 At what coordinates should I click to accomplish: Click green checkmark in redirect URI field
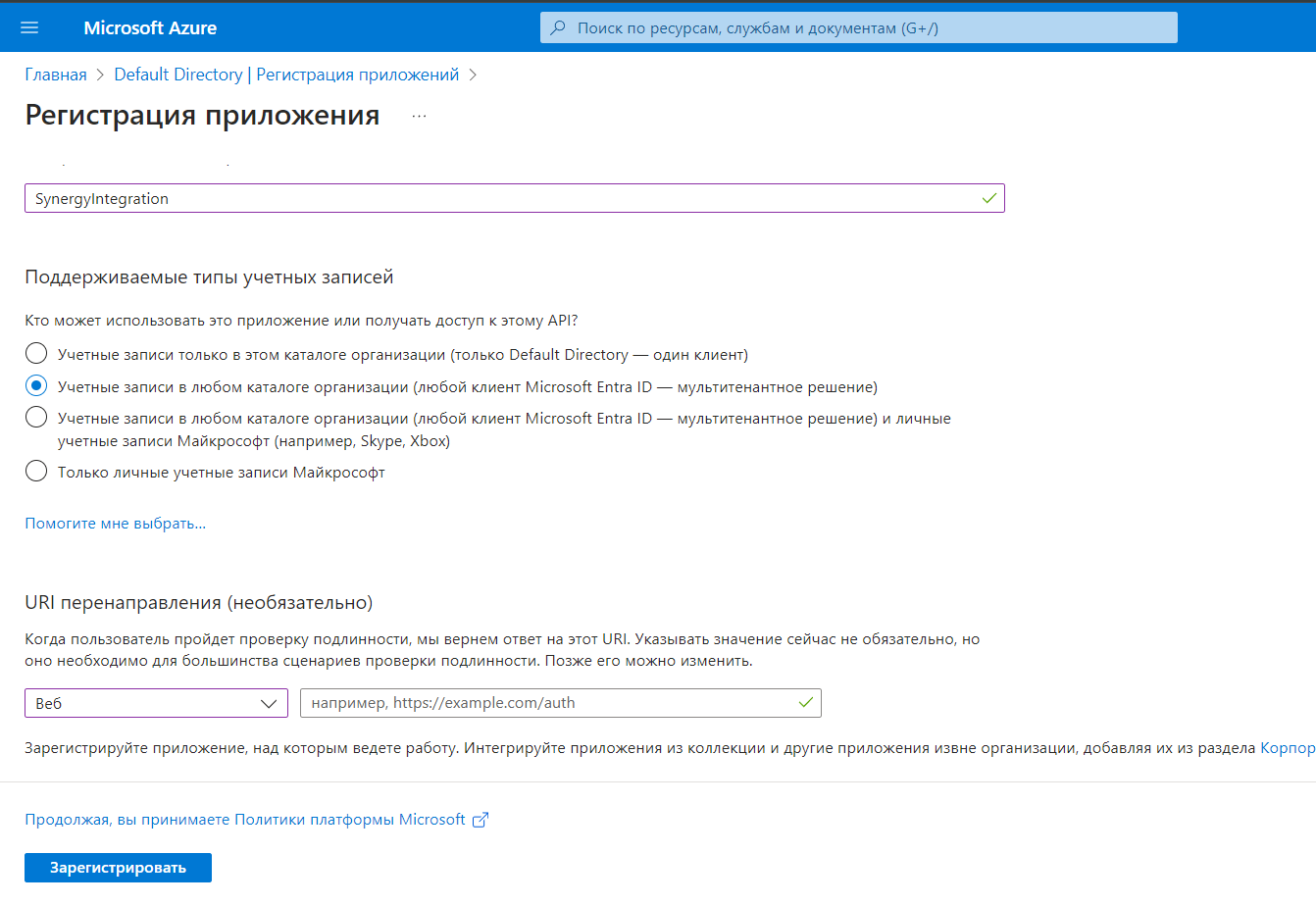[805, 703]
